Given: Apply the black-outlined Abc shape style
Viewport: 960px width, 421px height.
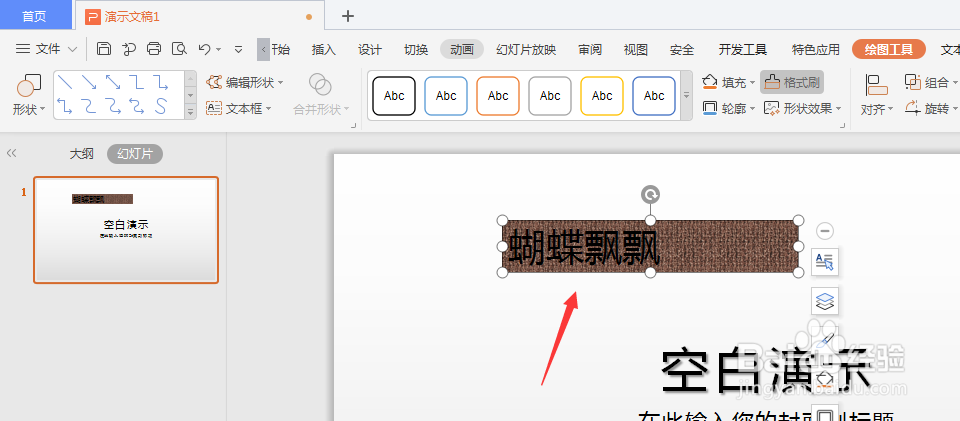Looking at the screenshot, I should click(x=394, y=95).
